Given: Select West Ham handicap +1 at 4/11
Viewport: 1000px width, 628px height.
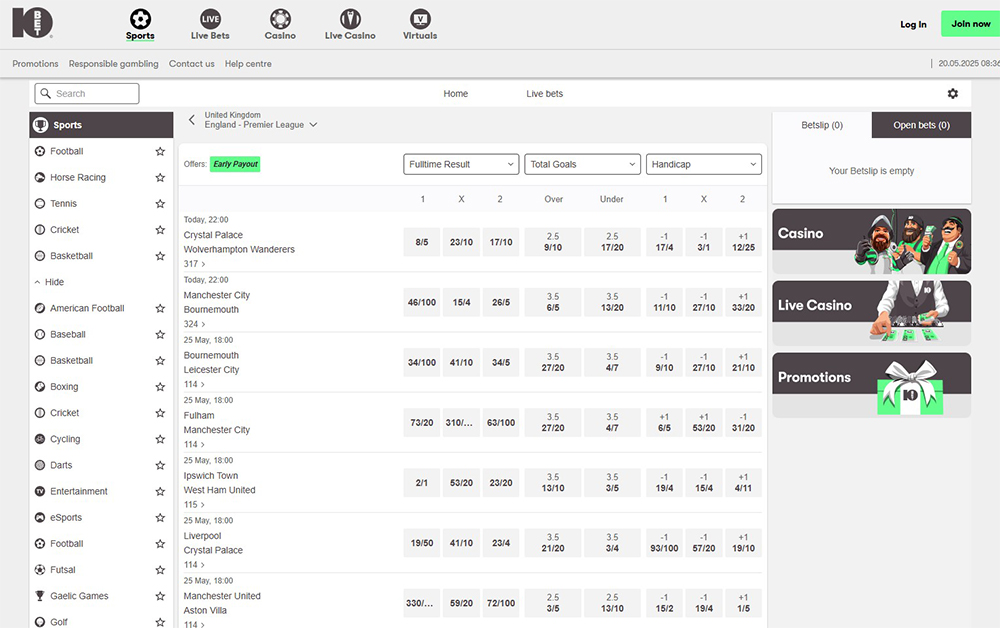Looking at the screenshot, I should pos(743,483).
